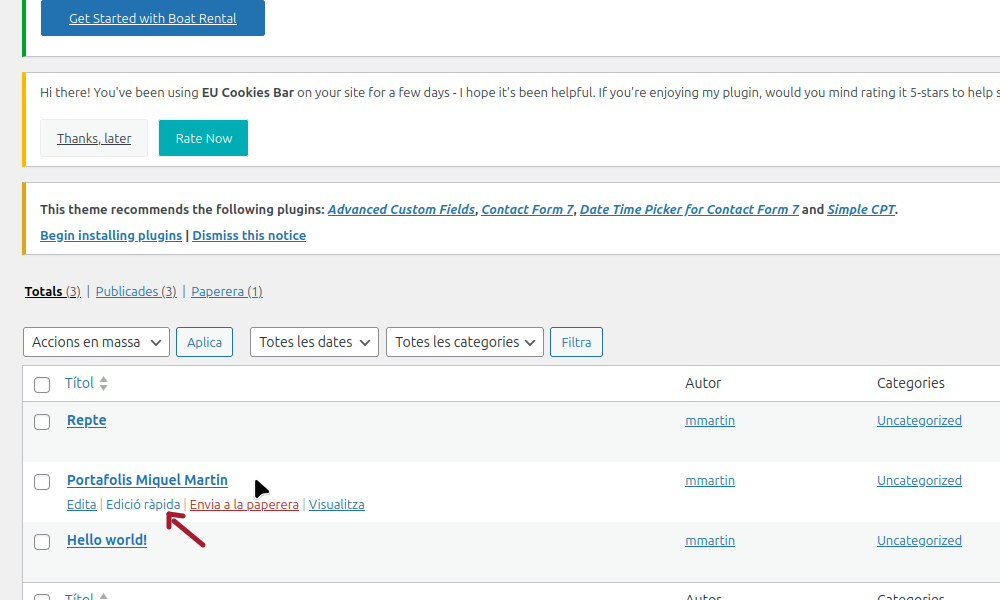The width and height of the screenshot is (1000, 600).
Task: Expand the Totes les dates dropdown
Action: 314,342
